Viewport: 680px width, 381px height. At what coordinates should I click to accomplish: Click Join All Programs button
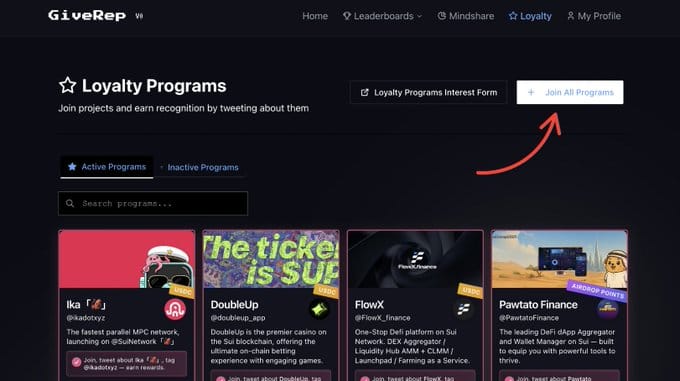click(x=570, y=92)
